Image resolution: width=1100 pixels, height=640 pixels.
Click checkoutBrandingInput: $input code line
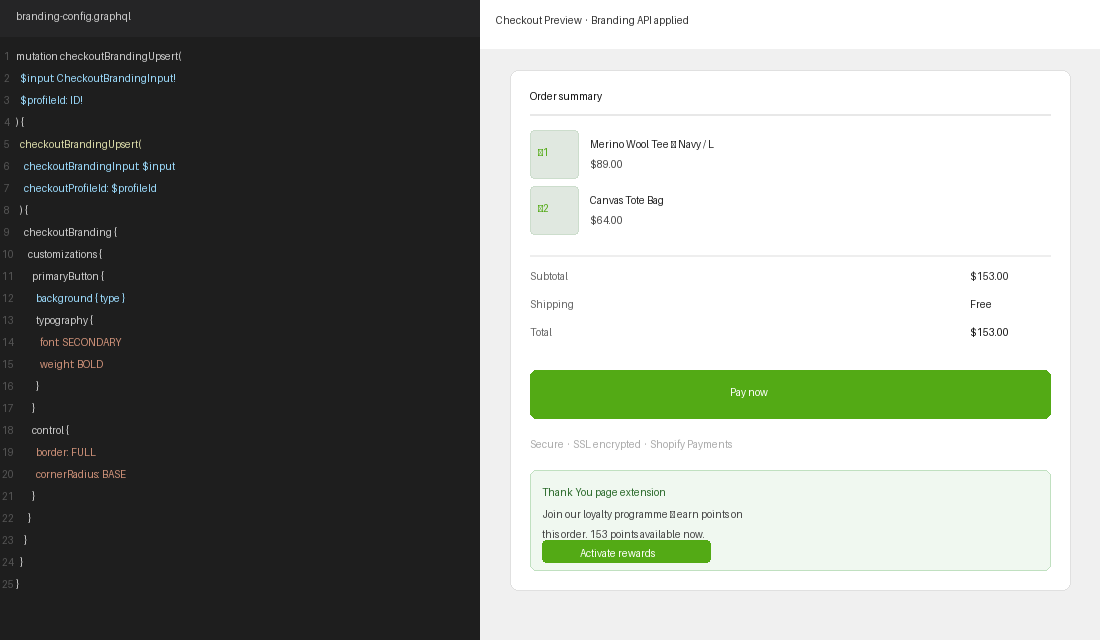pyautogui.click(x=100, y=166)
